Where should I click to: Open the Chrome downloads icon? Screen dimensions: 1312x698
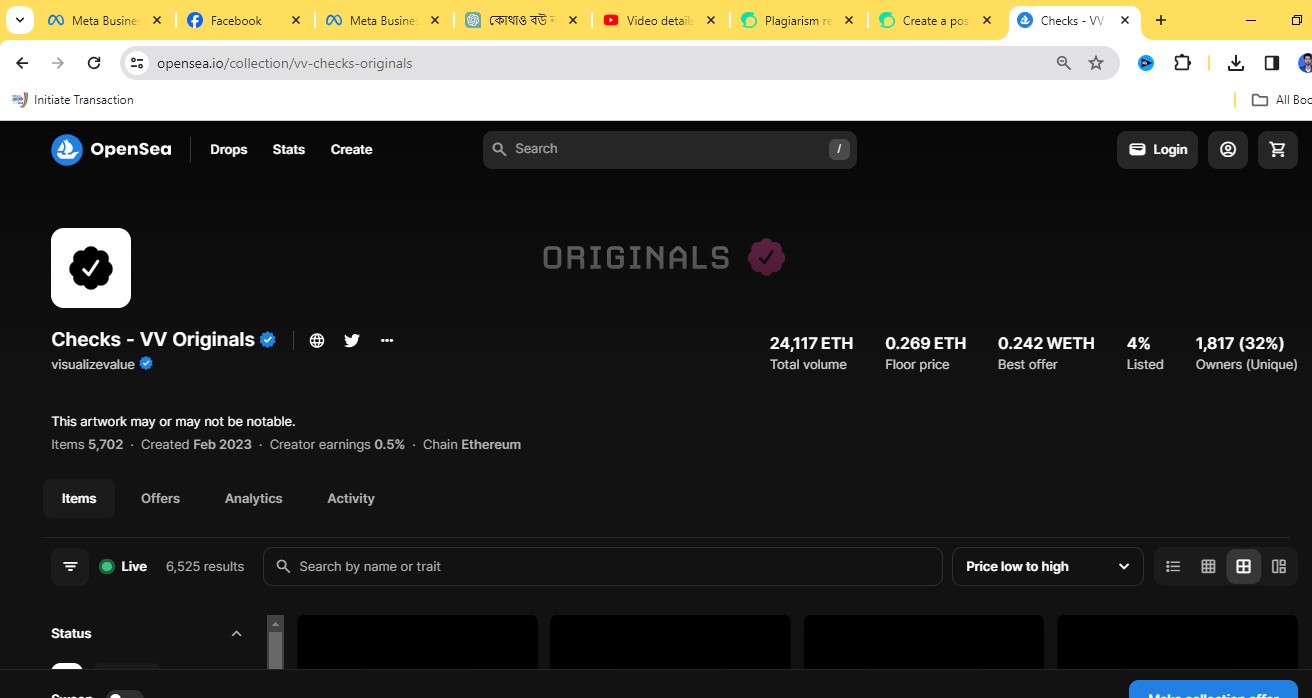[1236, 63]
